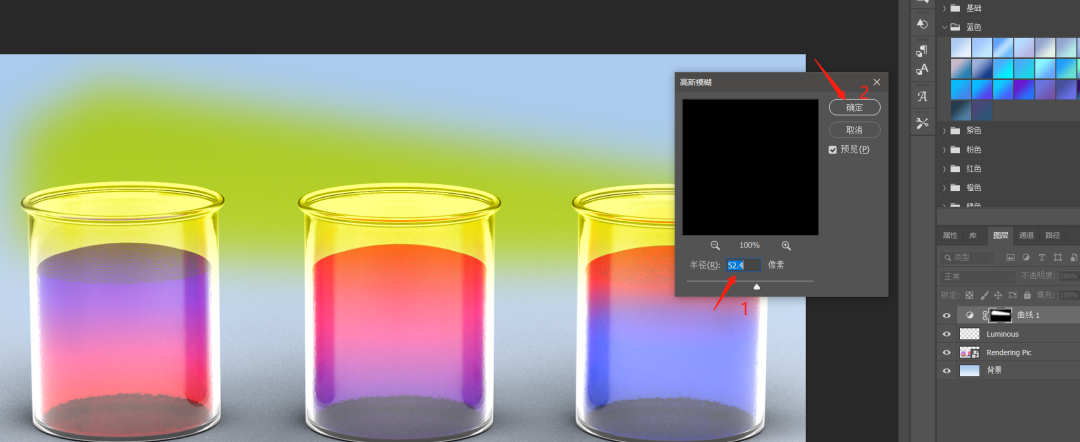Click the radius slider handle triangle
Viewport: 1080px width, 442px height.
pos(757,286)
